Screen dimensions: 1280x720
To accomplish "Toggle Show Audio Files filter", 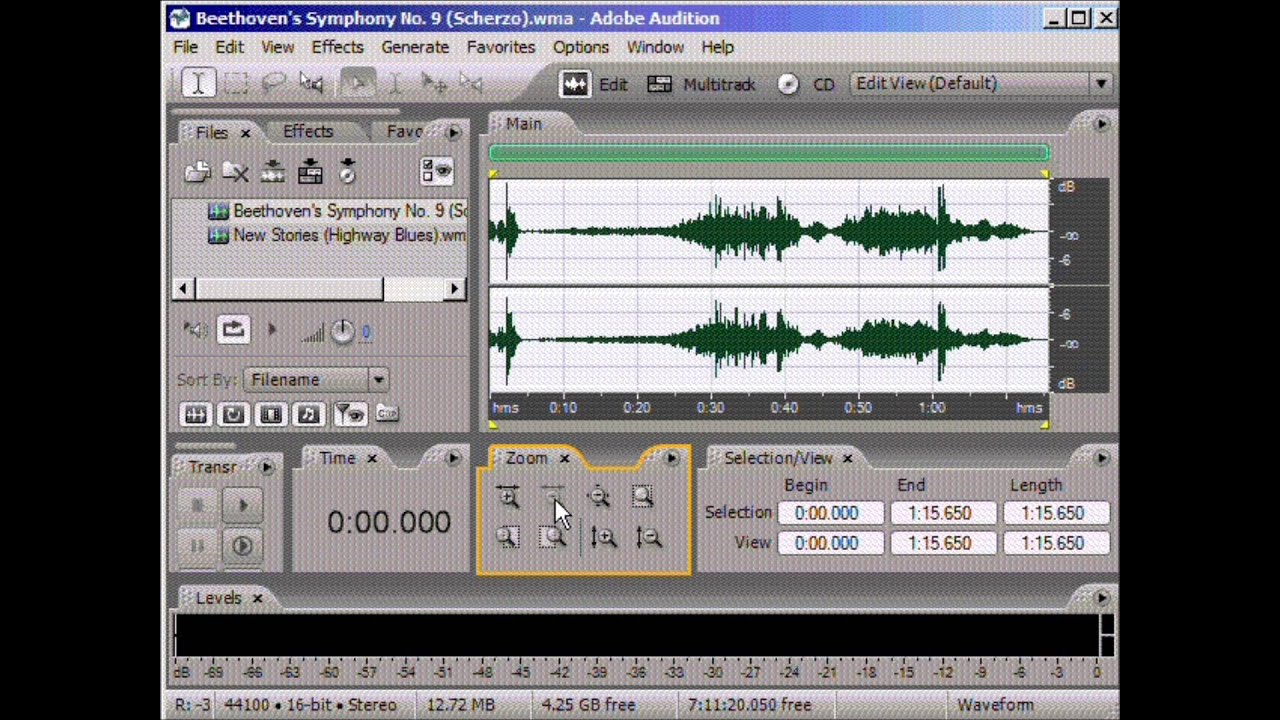I will click(195, 414).
